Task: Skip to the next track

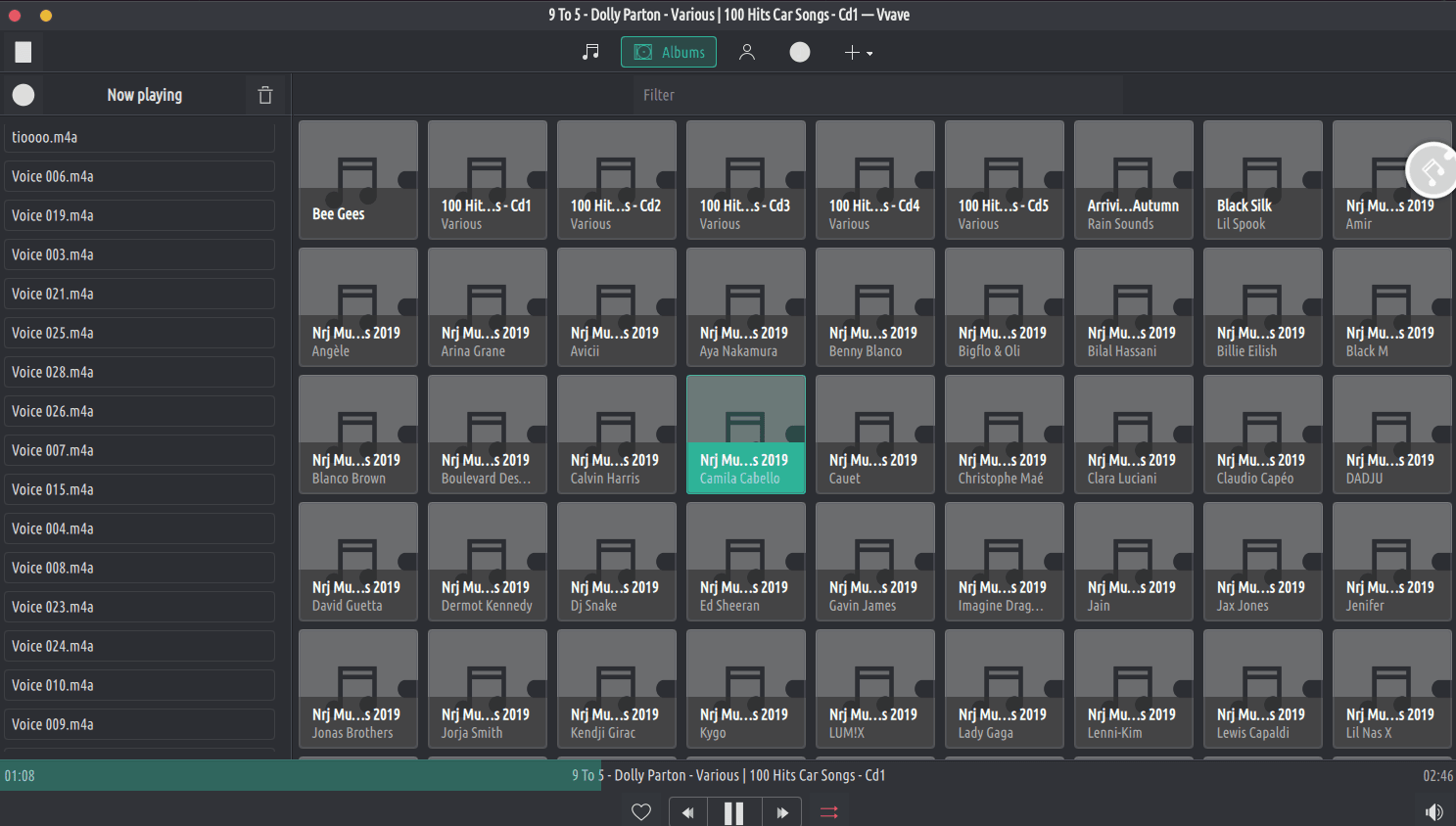Action: pyautogui.click(x=782, y=812)
